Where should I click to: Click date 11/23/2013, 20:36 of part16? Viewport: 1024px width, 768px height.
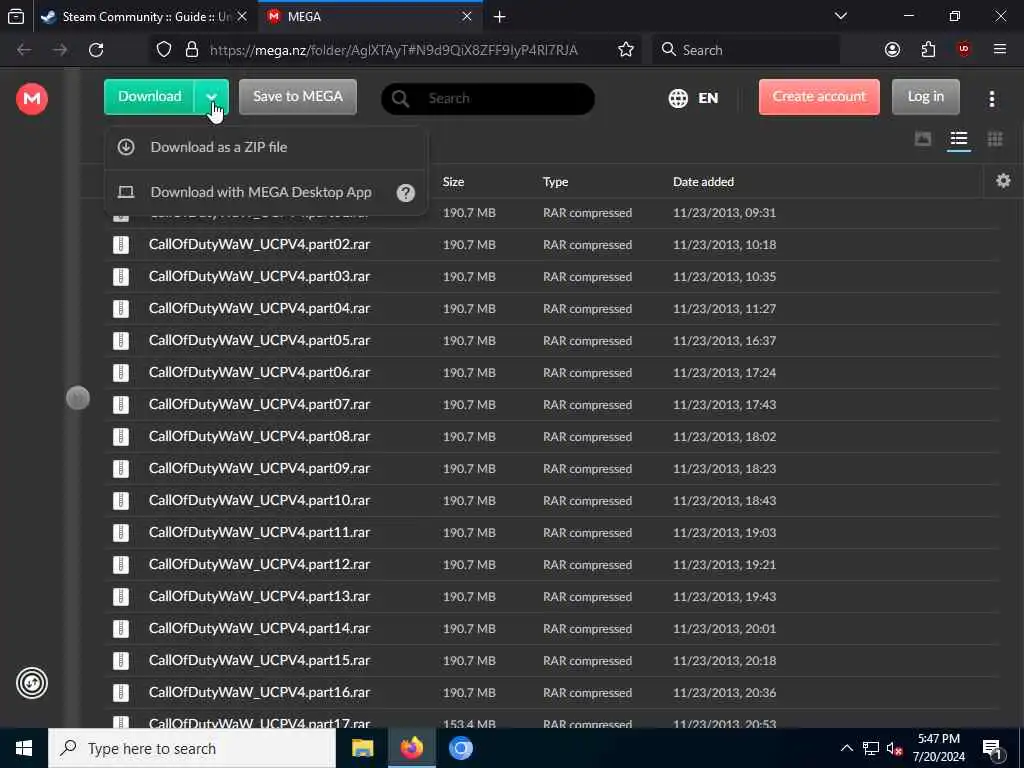724,693
